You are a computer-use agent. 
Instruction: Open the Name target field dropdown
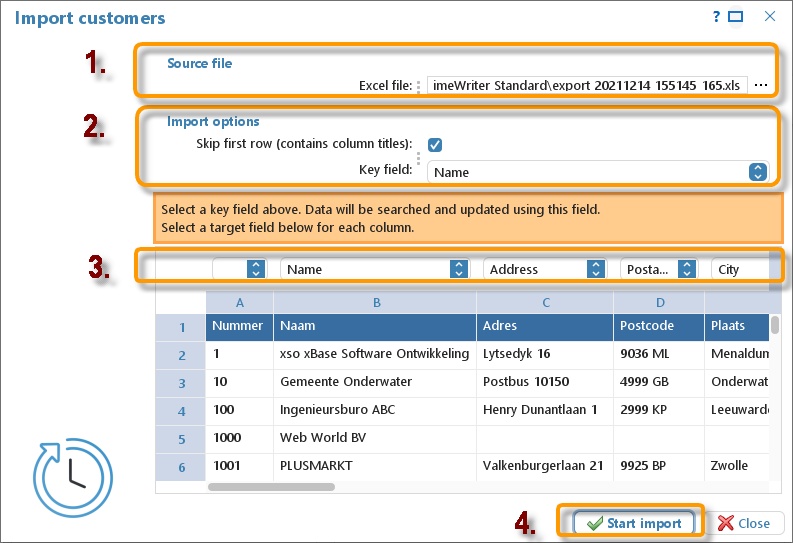(375, 269)
